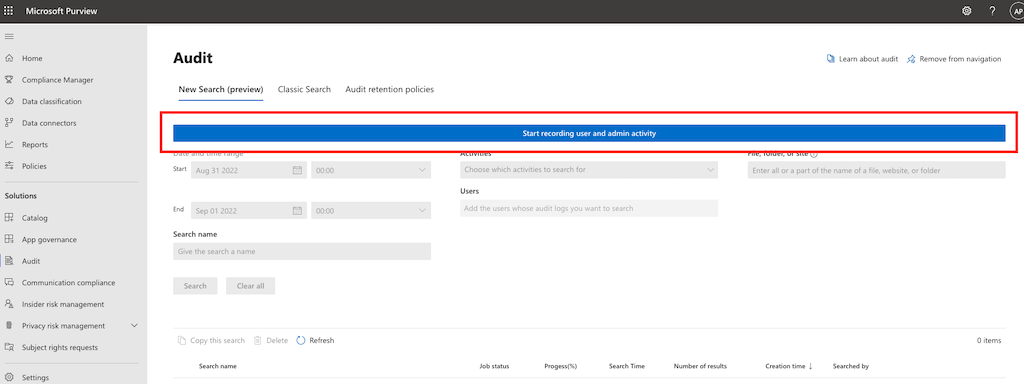1024x384 pixels.
Task: Click the Search name input field
Action: (x=302, y=251)
